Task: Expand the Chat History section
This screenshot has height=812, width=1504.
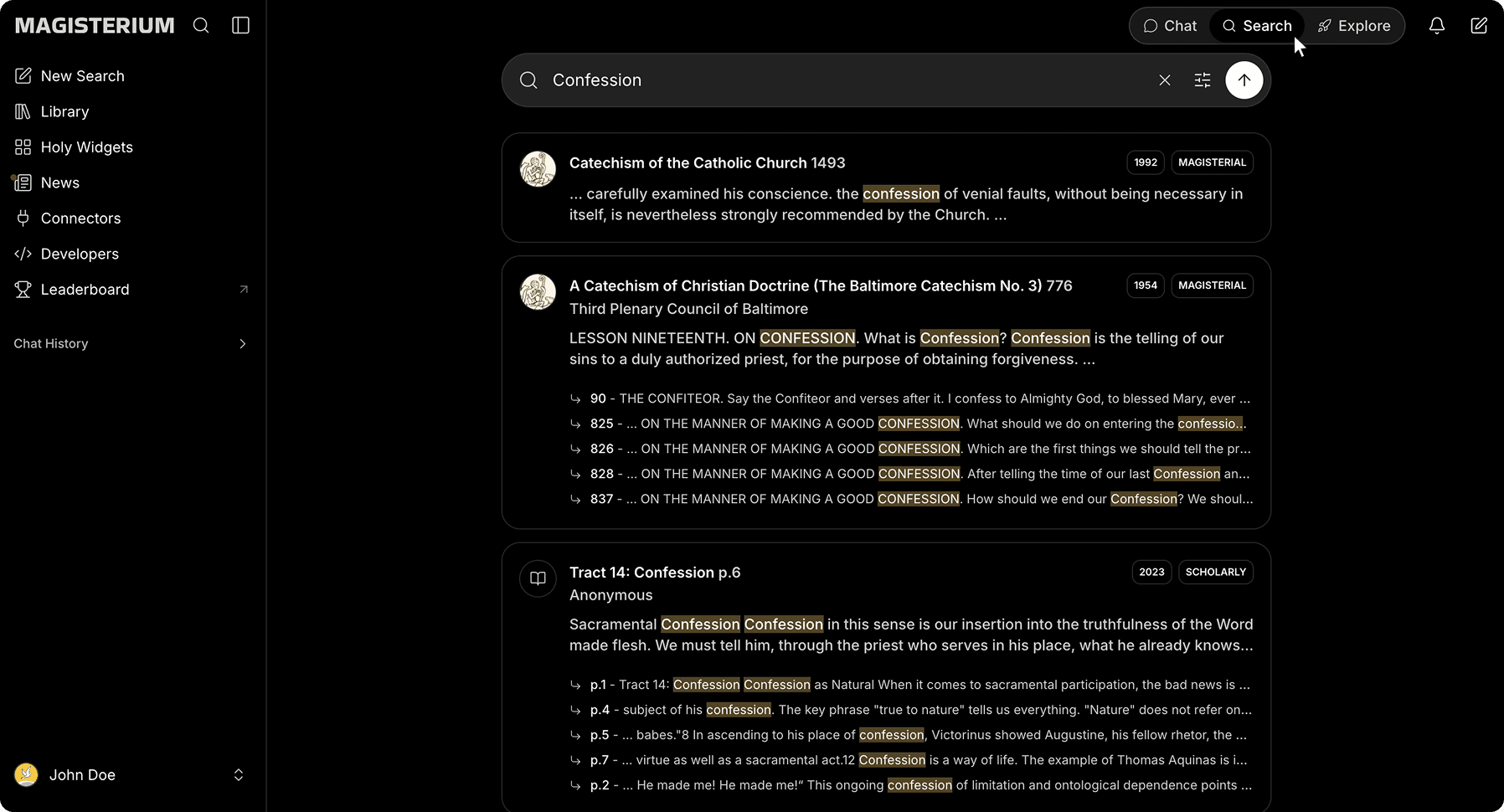Action: tap(131, 344)
